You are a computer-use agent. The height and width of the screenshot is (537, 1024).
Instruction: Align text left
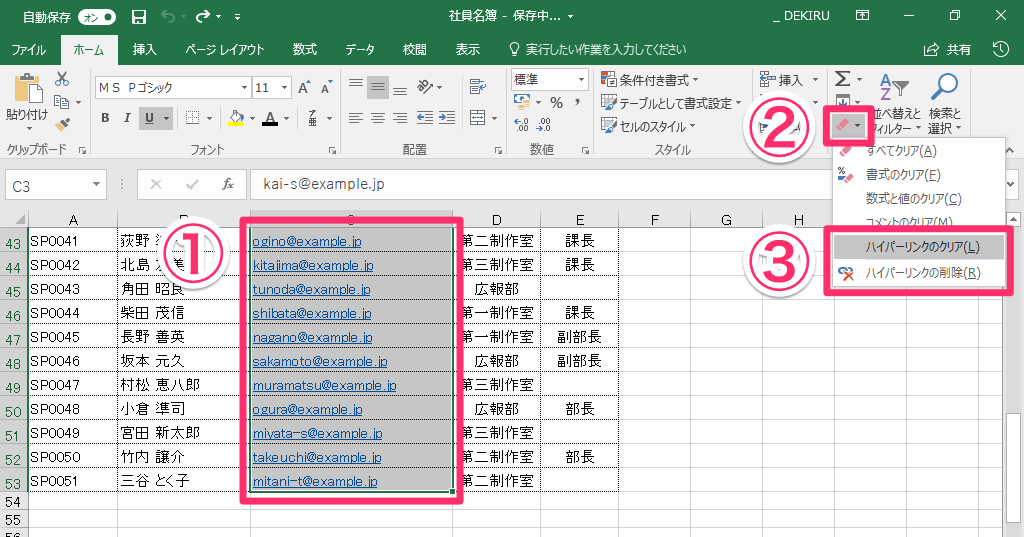(356, 118)
